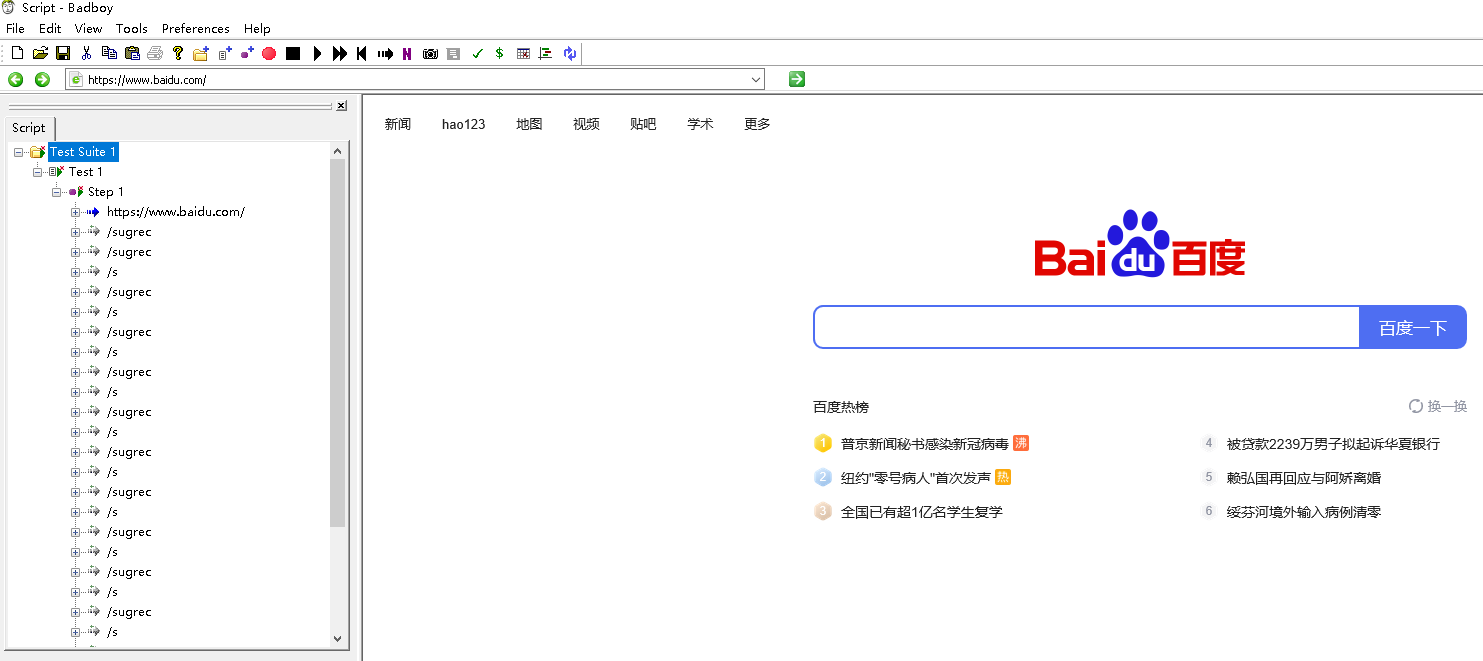Capture a snapshot with the camera icon
Viewport: 1483px width, 661px height.
point(430,53)
